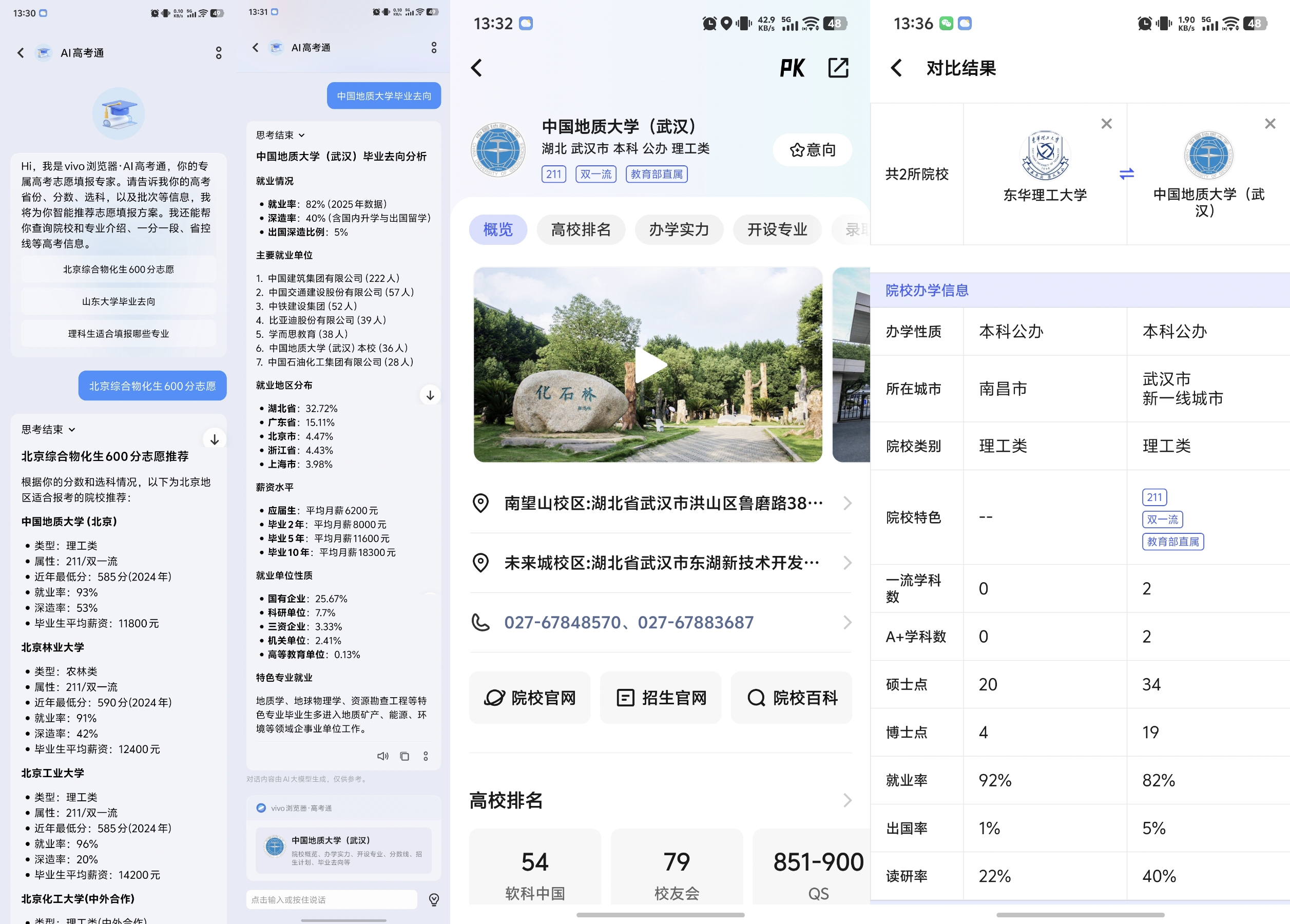Switch to 办学实力 tab

click(x=679, y=229)
